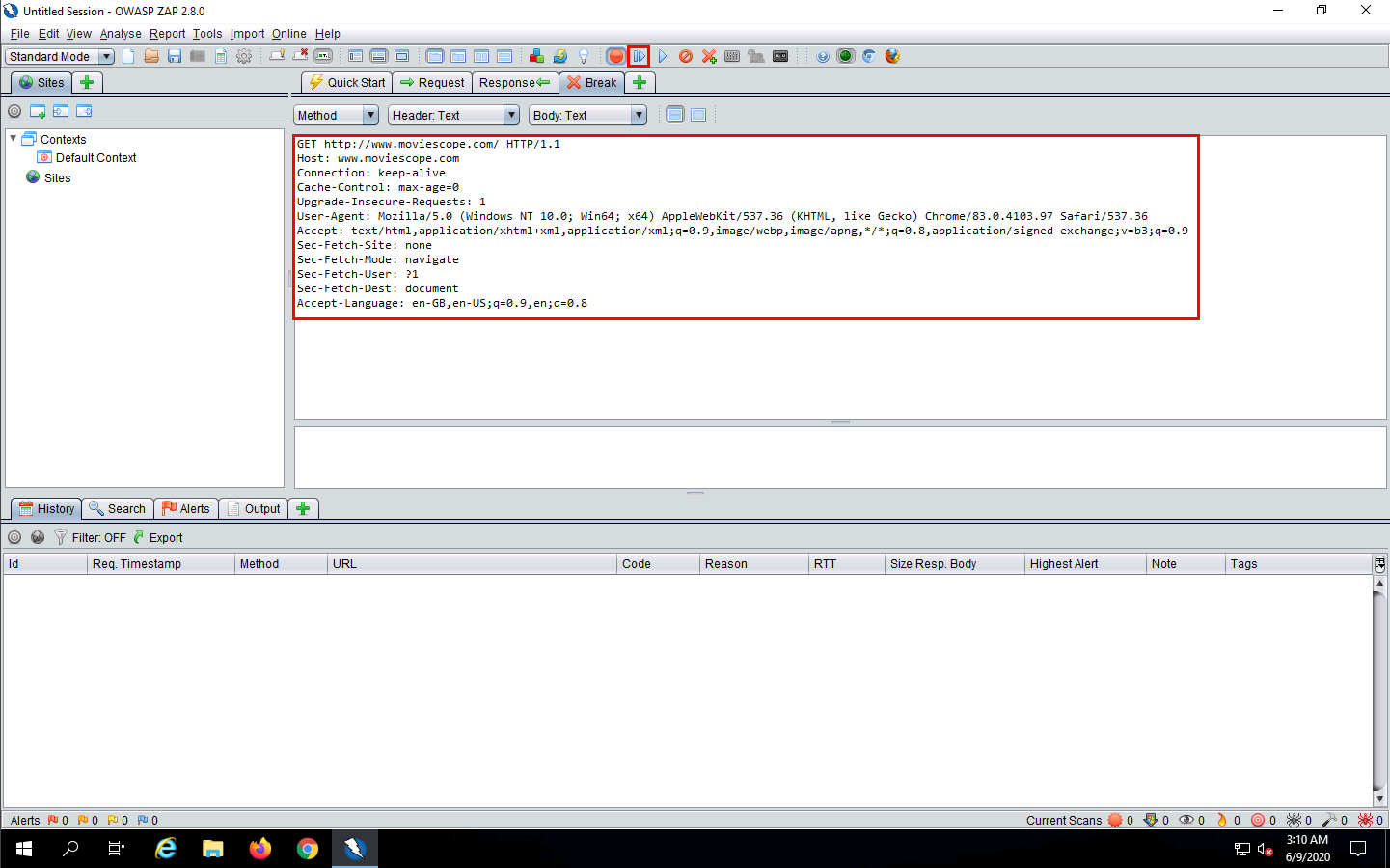
Task: Click the grayed-out snapshot session icon
Action: pyautogui.click(x=198, y=56)
